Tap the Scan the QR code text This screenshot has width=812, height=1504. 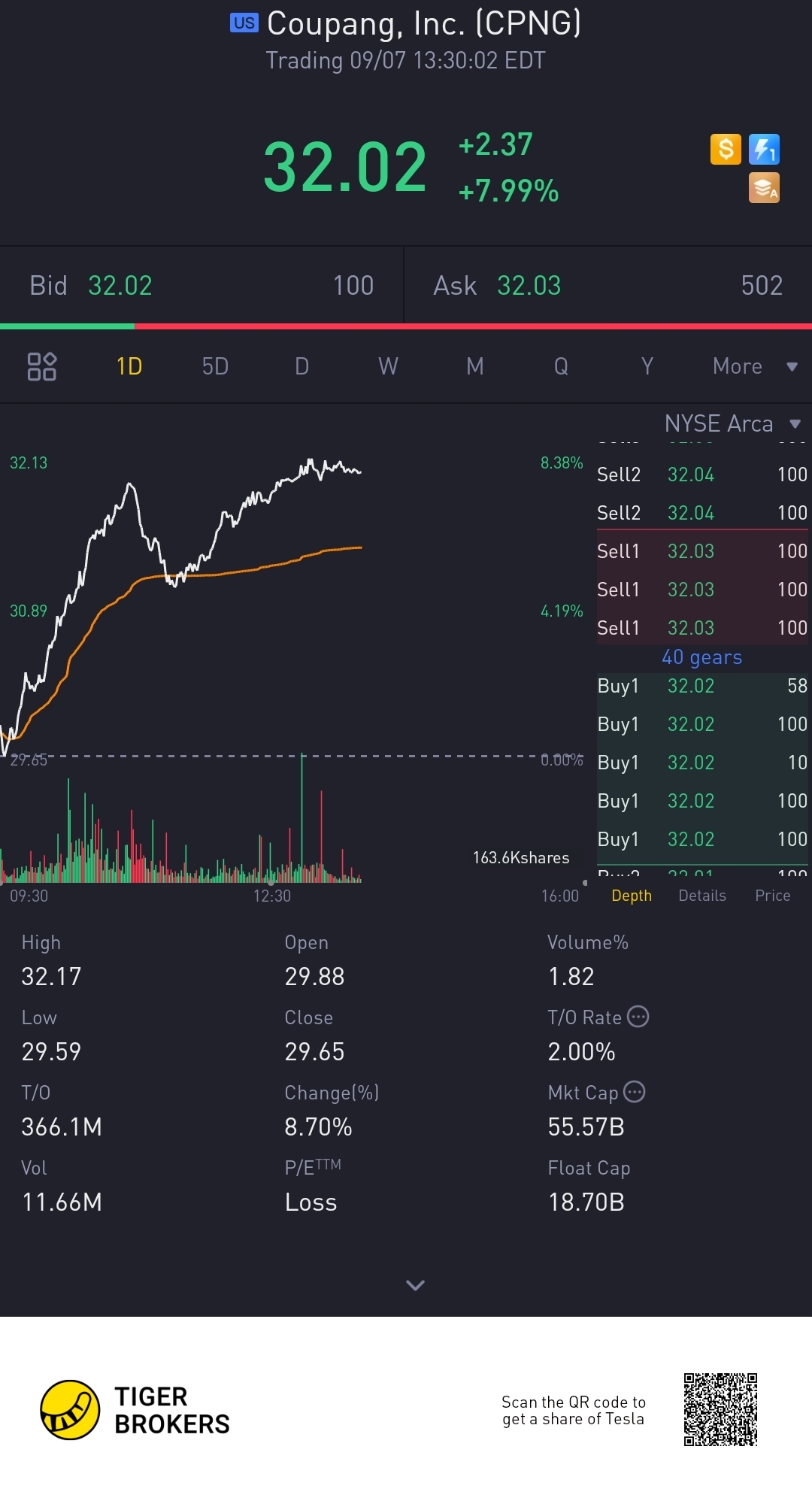[x=574, y=1411]
